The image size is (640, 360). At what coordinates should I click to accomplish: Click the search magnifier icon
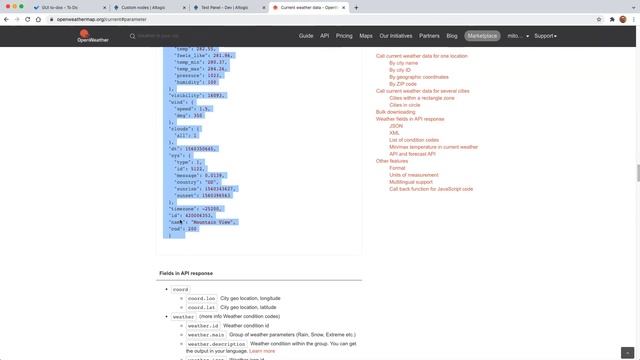pos(132,36)
